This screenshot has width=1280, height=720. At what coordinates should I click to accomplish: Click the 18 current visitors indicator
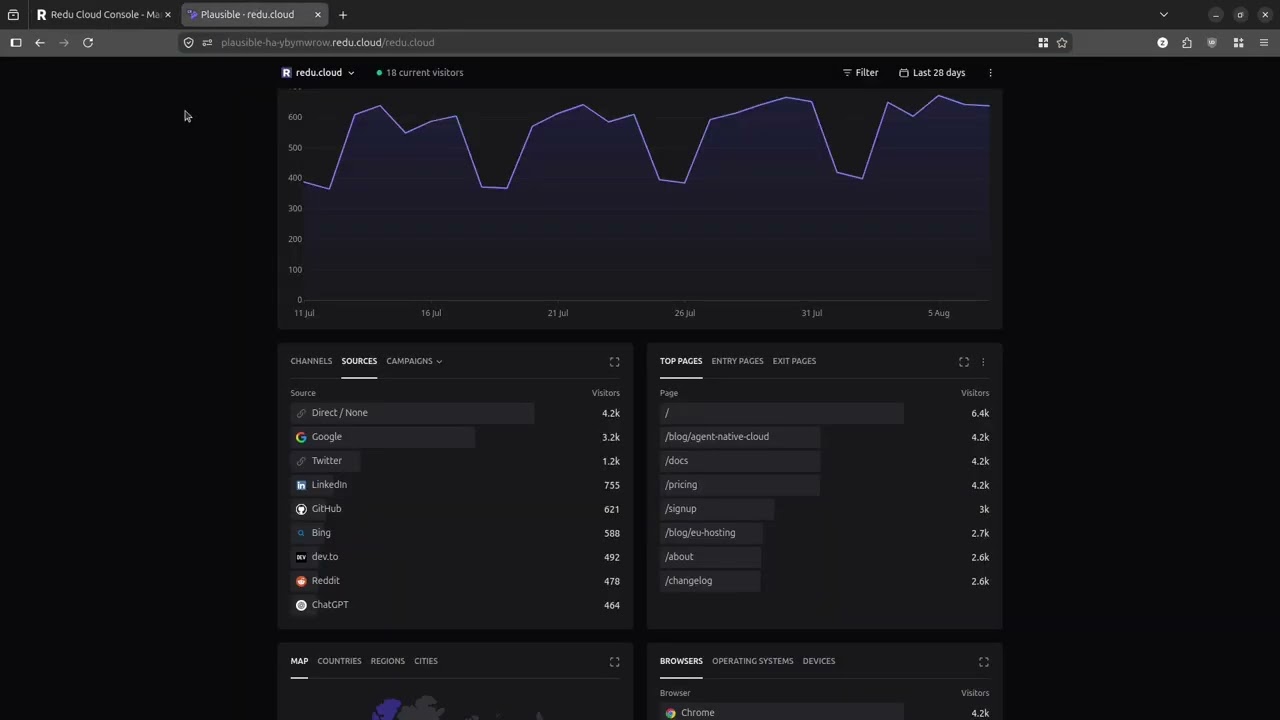pos(420,73)
